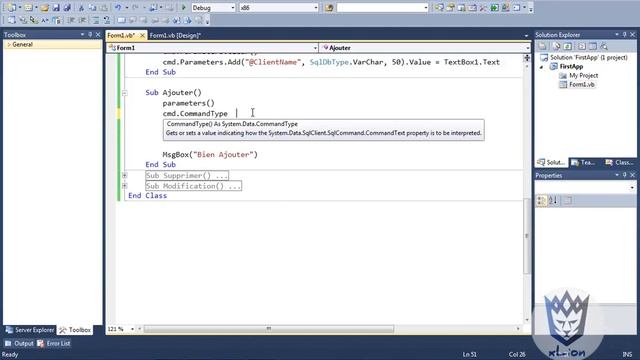This screenshot has height=360, width=640.
Task: Click the Find in Files icon
Action: (329, 7)
